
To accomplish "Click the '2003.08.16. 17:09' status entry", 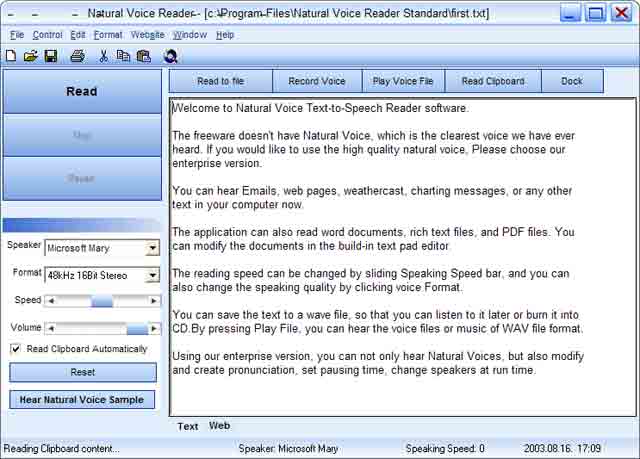I will pyautogui.click(x=562, y=448).
